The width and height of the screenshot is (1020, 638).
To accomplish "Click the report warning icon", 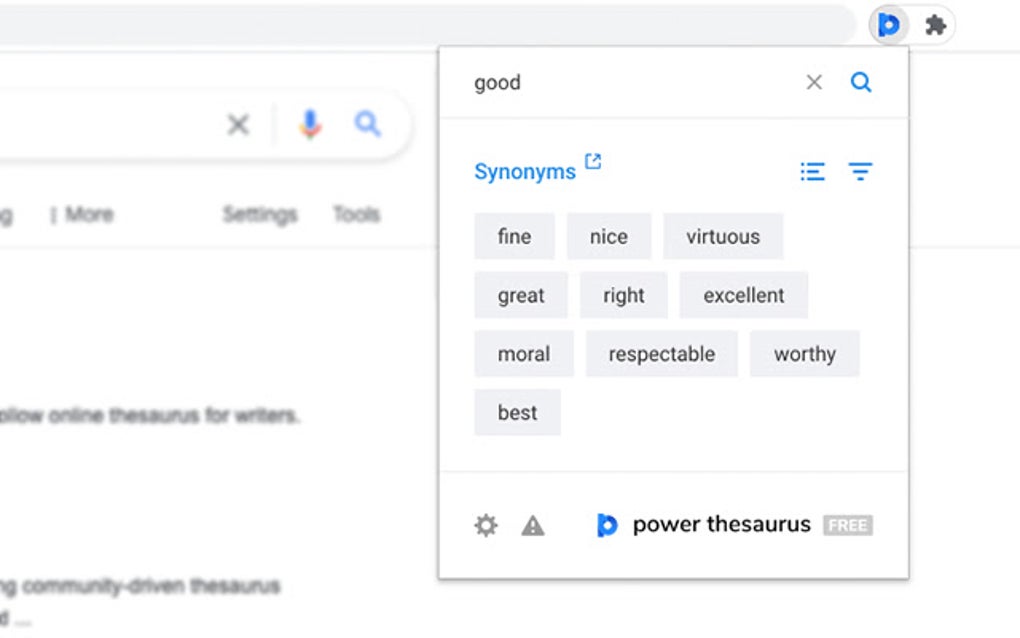I will (533, 524).
